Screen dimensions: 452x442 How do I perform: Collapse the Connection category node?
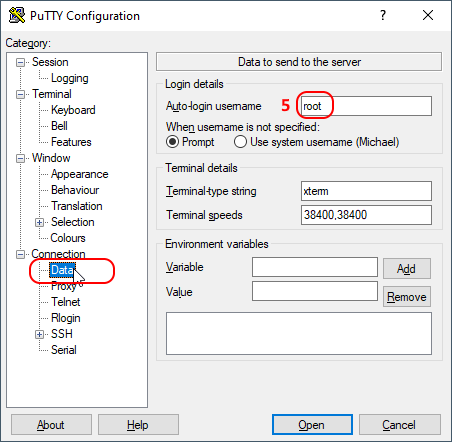point(21,255)
